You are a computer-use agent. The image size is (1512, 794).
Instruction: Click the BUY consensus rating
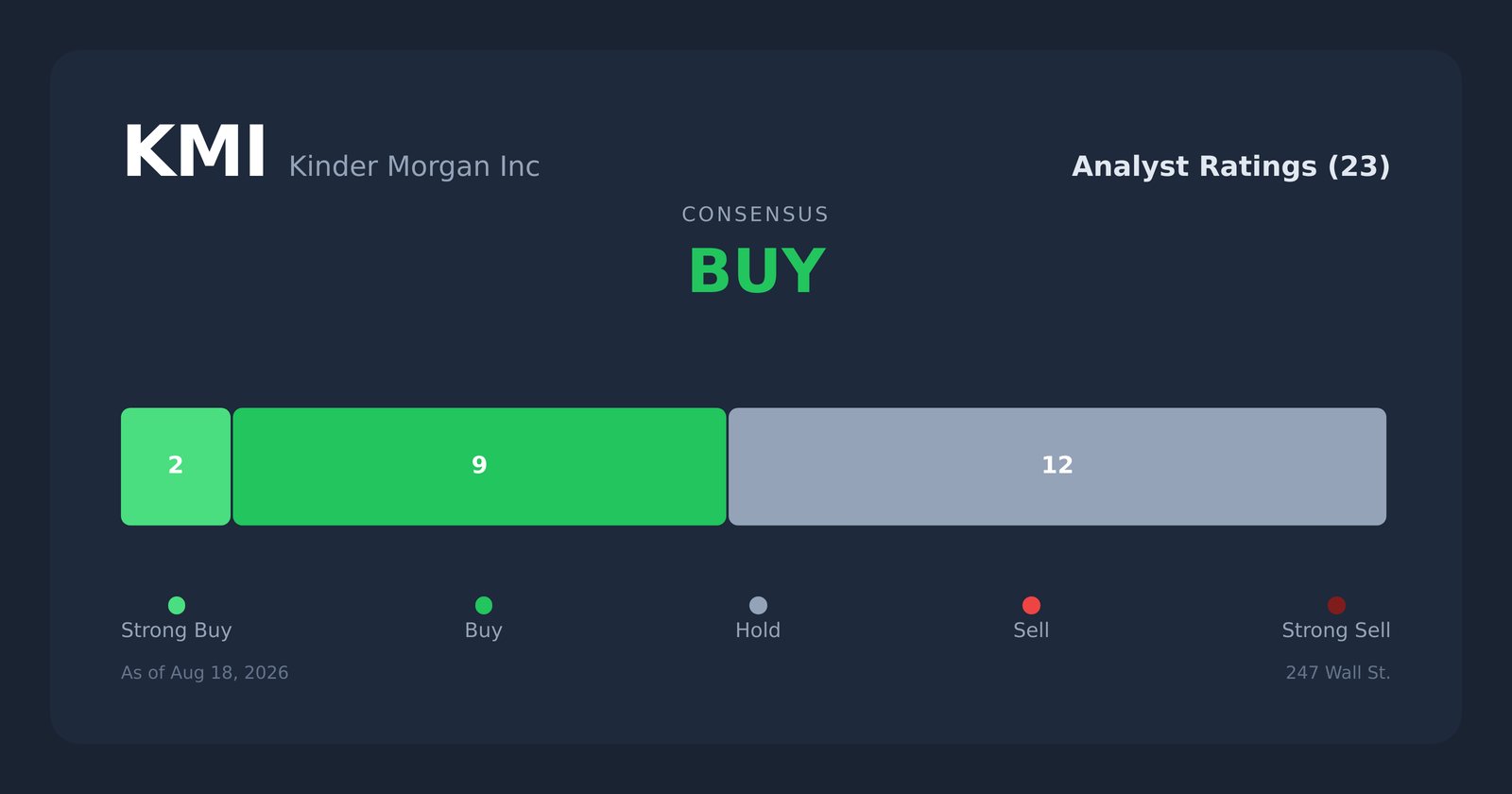[756, 272]
